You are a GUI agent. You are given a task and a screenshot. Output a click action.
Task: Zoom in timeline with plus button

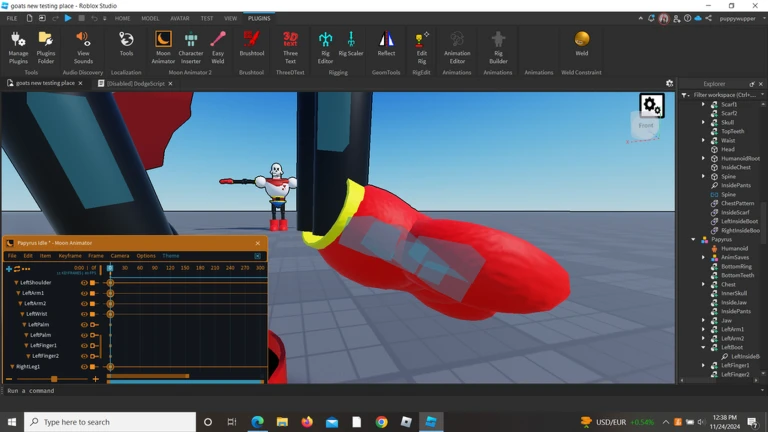pos(96,379)
